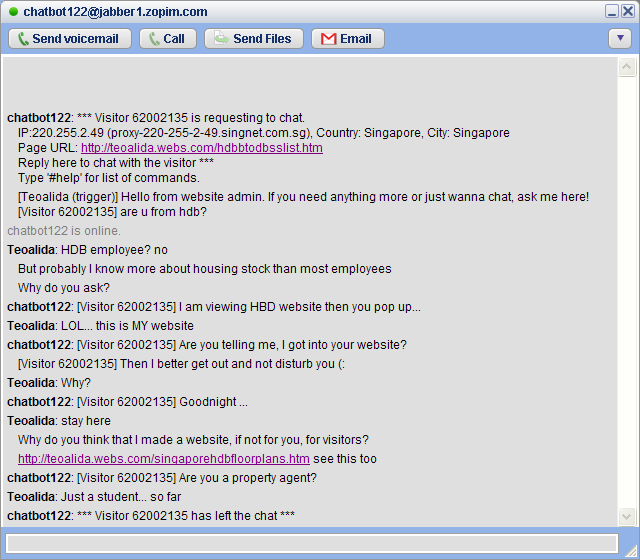Viewport: 640px width, 560px height.
Task: Close the chat window
Action: 628,11
